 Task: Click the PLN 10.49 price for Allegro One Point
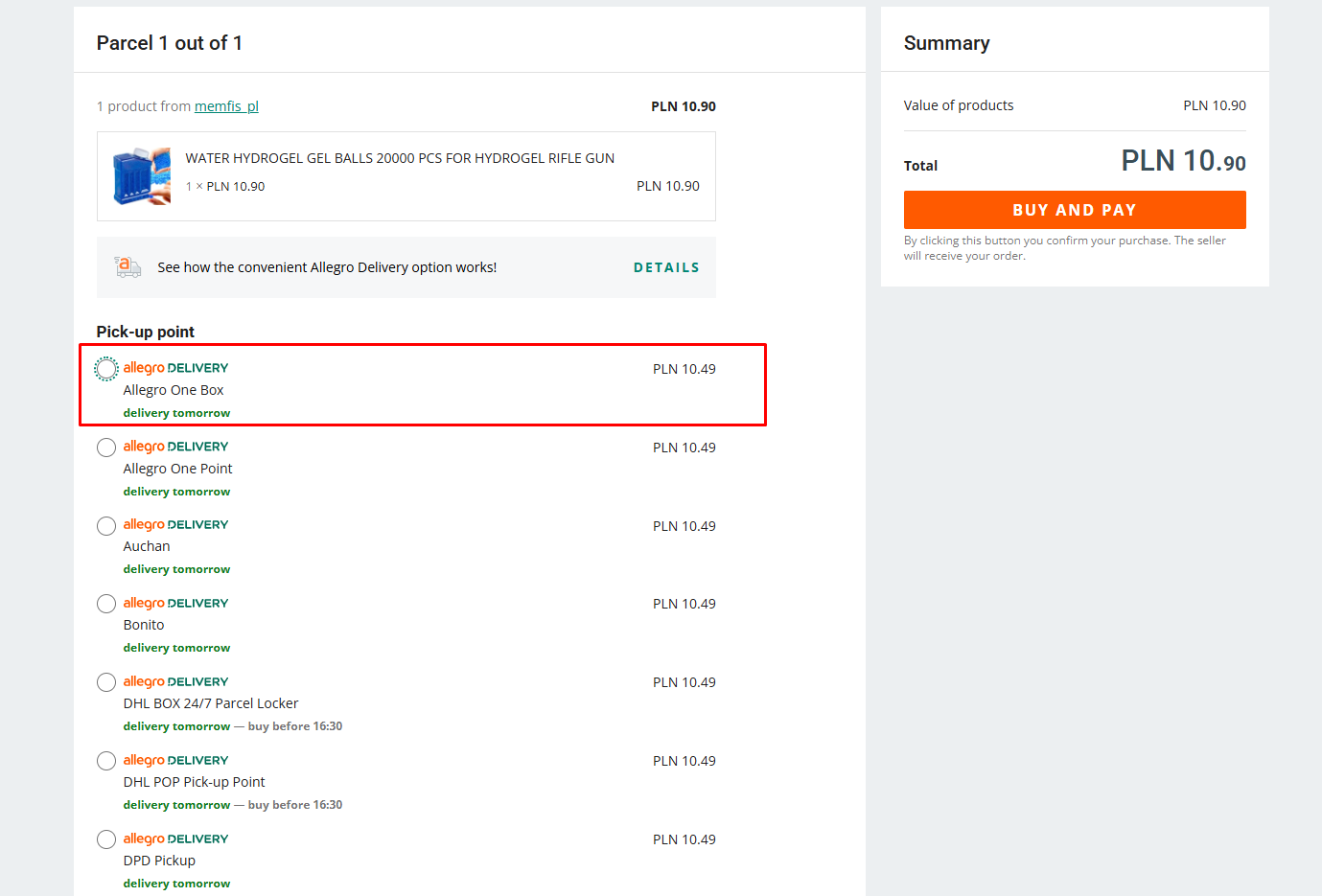[x=684, y=448]
